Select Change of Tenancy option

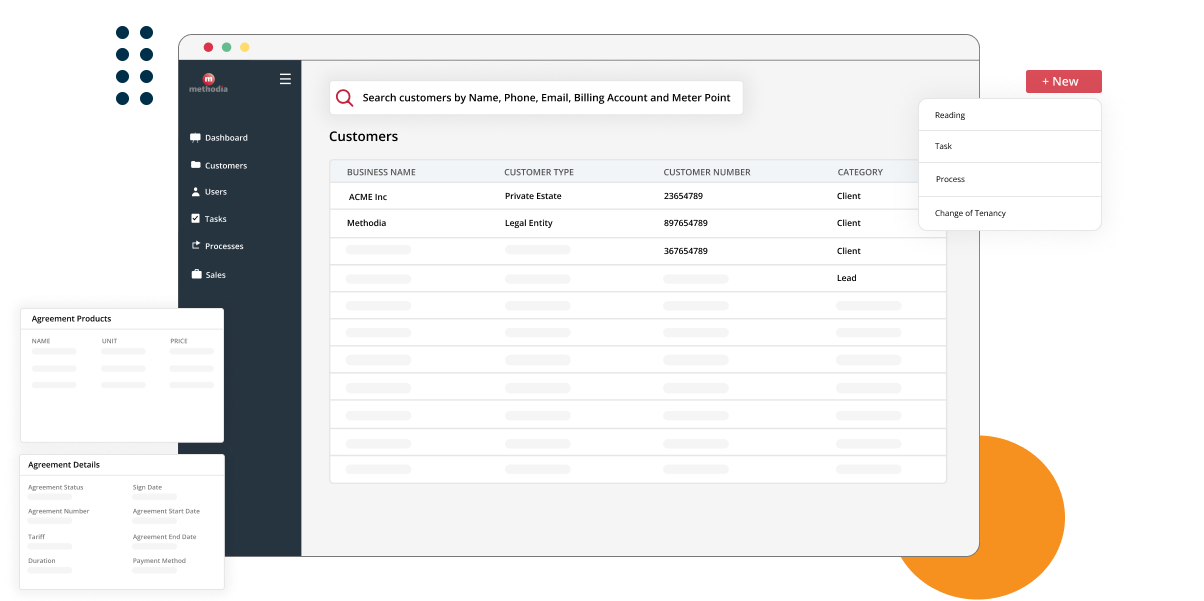click(969, 212)
